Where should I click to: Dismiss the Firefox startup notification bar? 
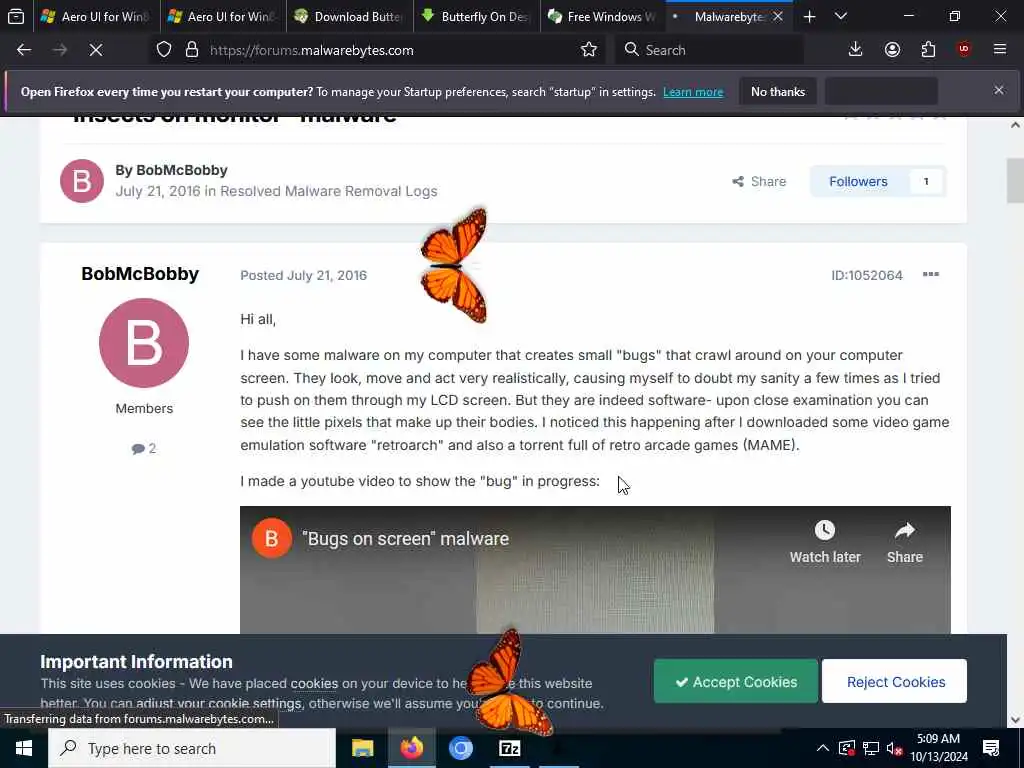point(999,91)
